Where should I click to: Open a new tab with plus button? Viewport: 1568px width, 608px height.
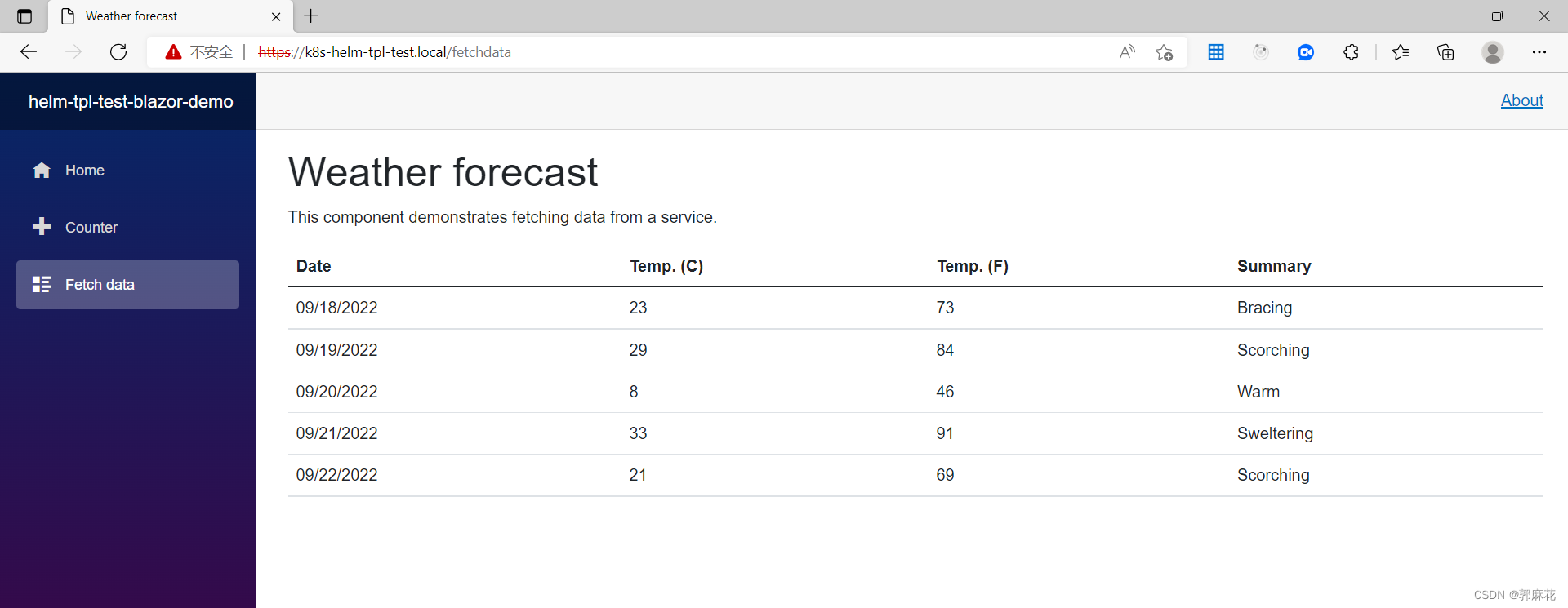pyautogui.click(x=311, y=16)
